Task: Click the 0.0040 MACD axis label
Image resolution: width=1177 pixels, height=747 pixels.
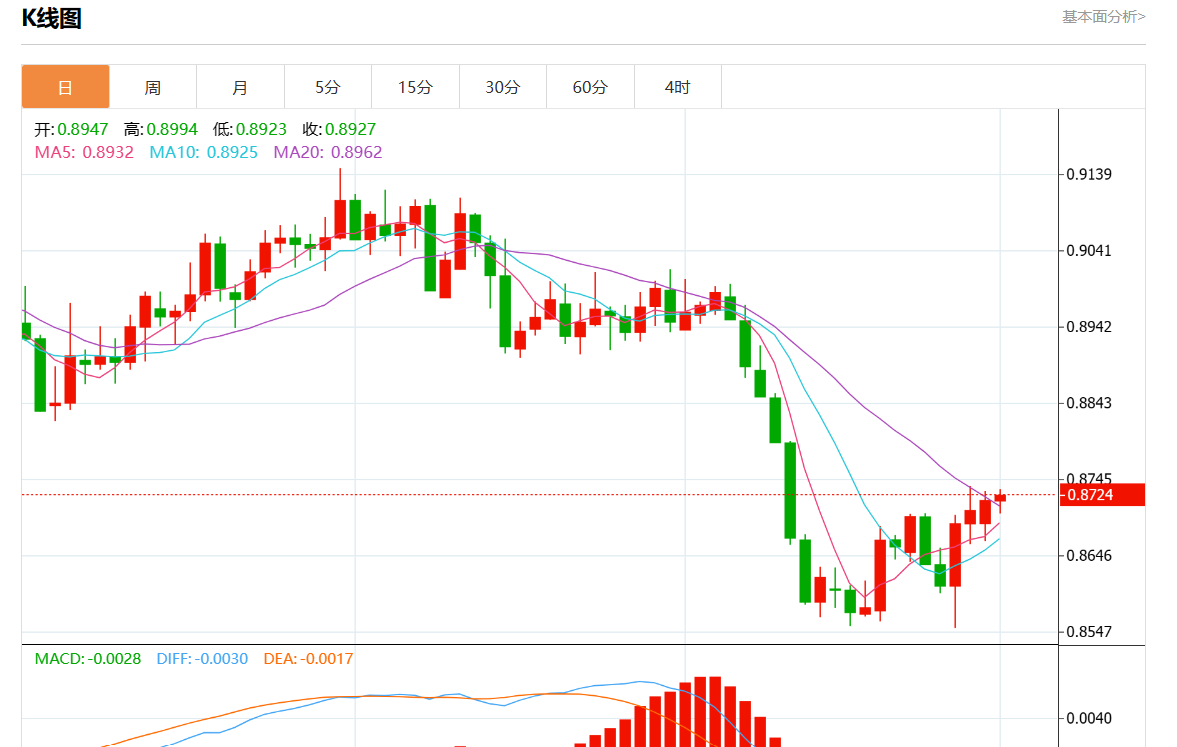Action: [x=1089, y=718]
